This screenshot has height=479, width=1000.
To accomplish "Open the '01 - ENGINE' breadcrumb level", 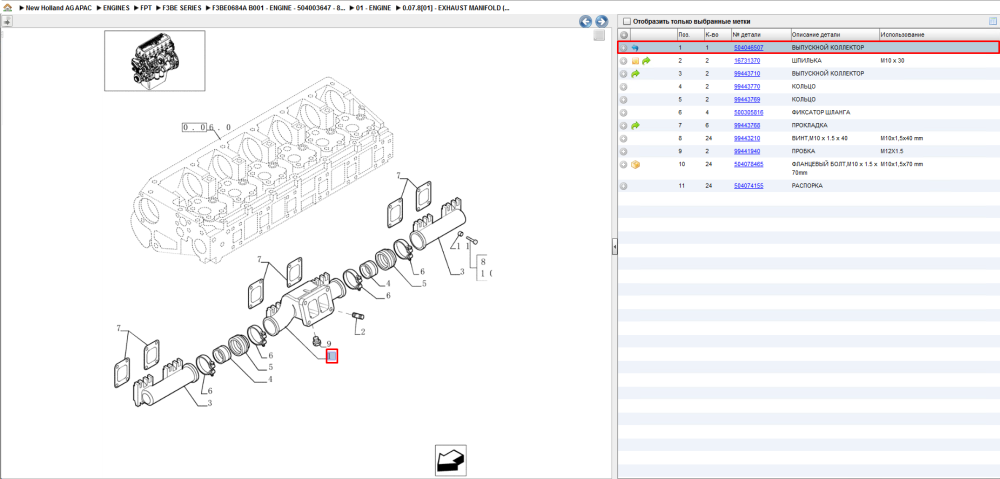I will 374,8.
